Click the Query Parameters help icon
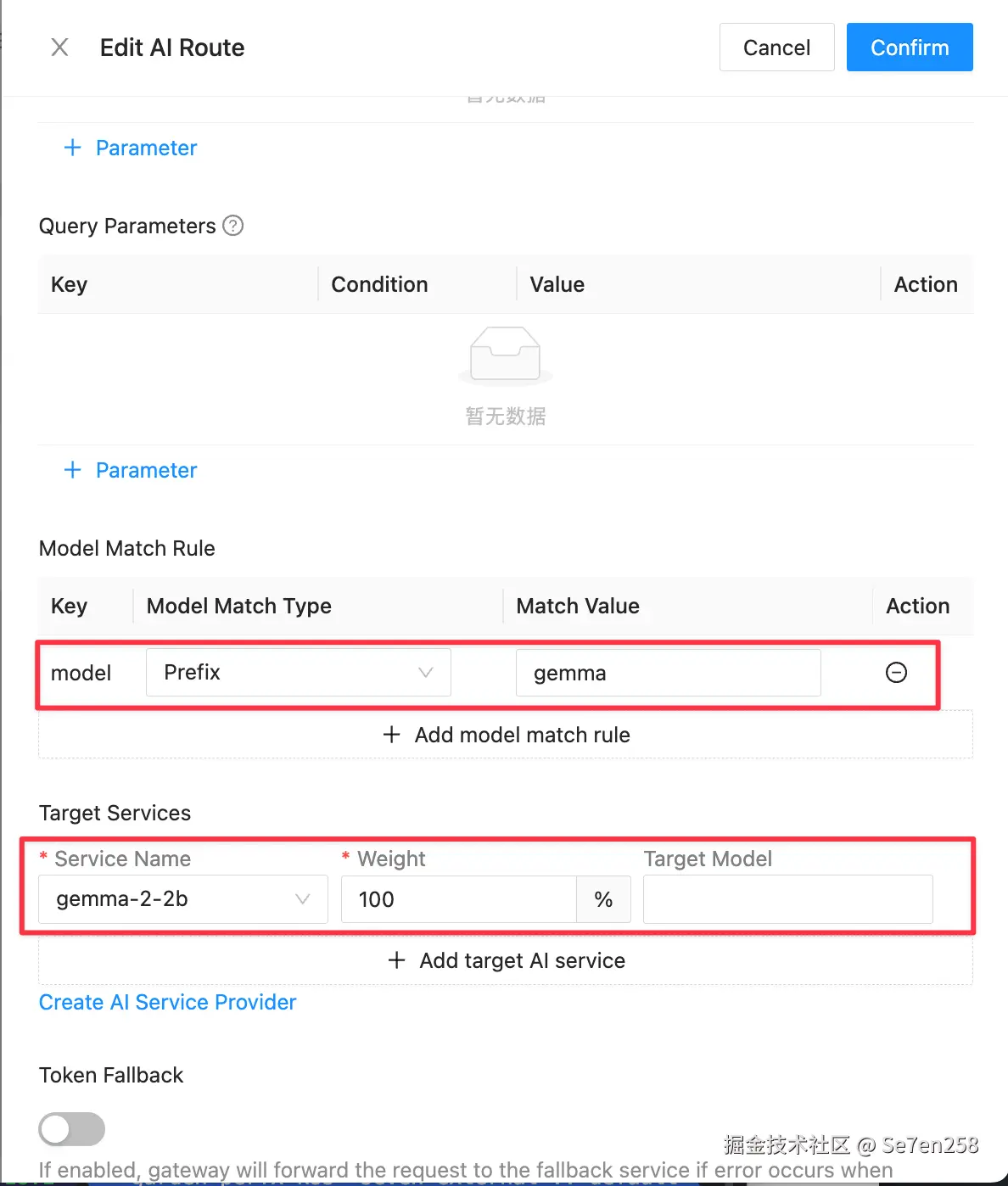Image resolution: width=1008 pixels, height=1186 pixels. (x=232, y=226)
